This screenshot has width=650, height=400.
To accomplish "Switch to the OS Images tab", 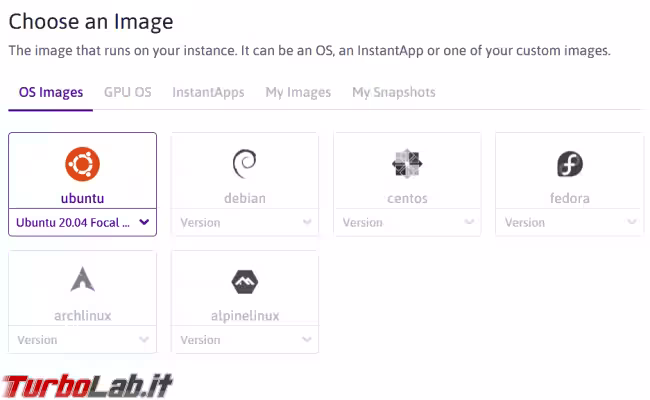I will tap(51, 93).
